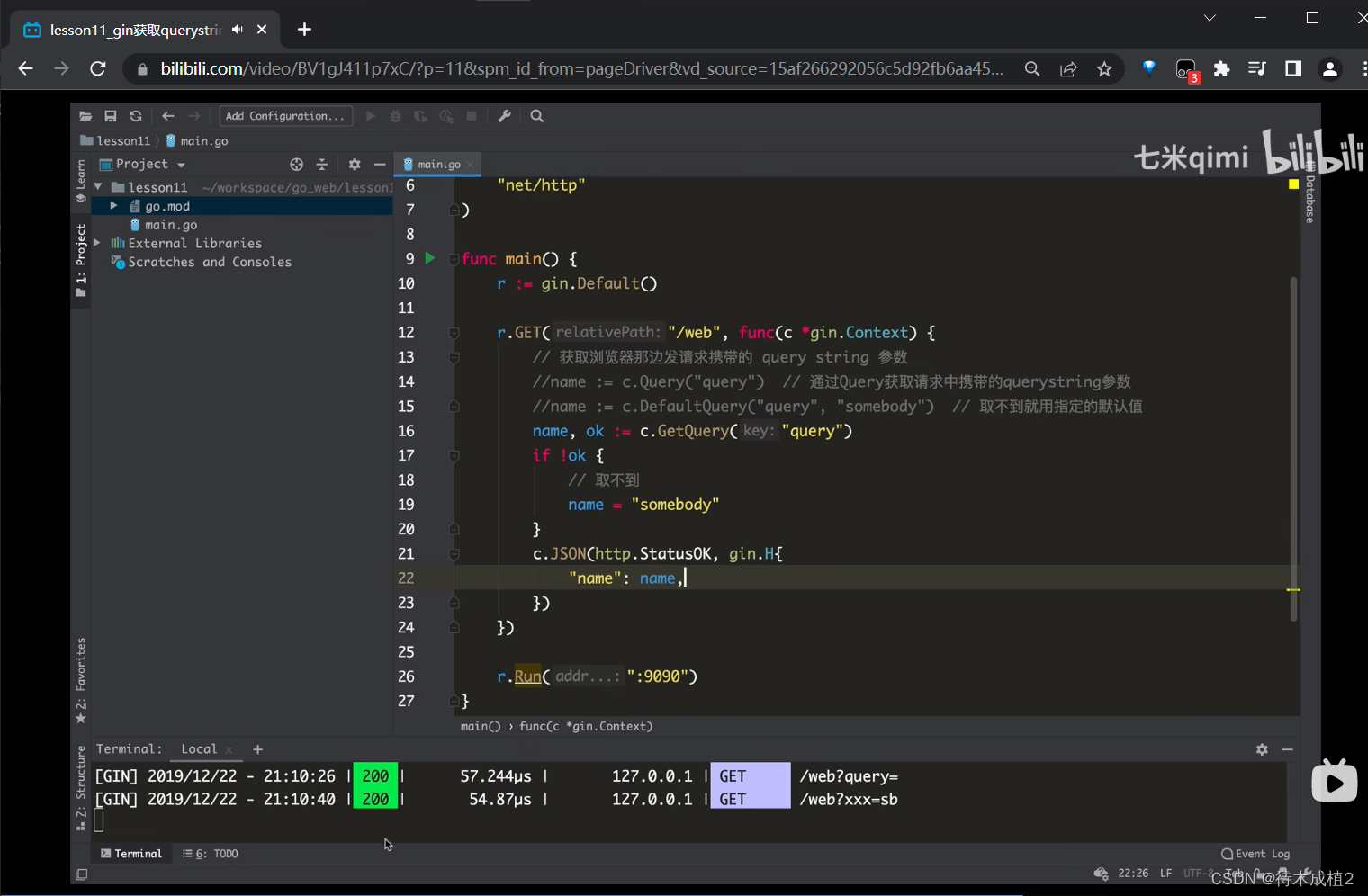This screenshot has width=1368, height=896.
Task: Bookmark this page with the star icon
Action: point(1104,69)
